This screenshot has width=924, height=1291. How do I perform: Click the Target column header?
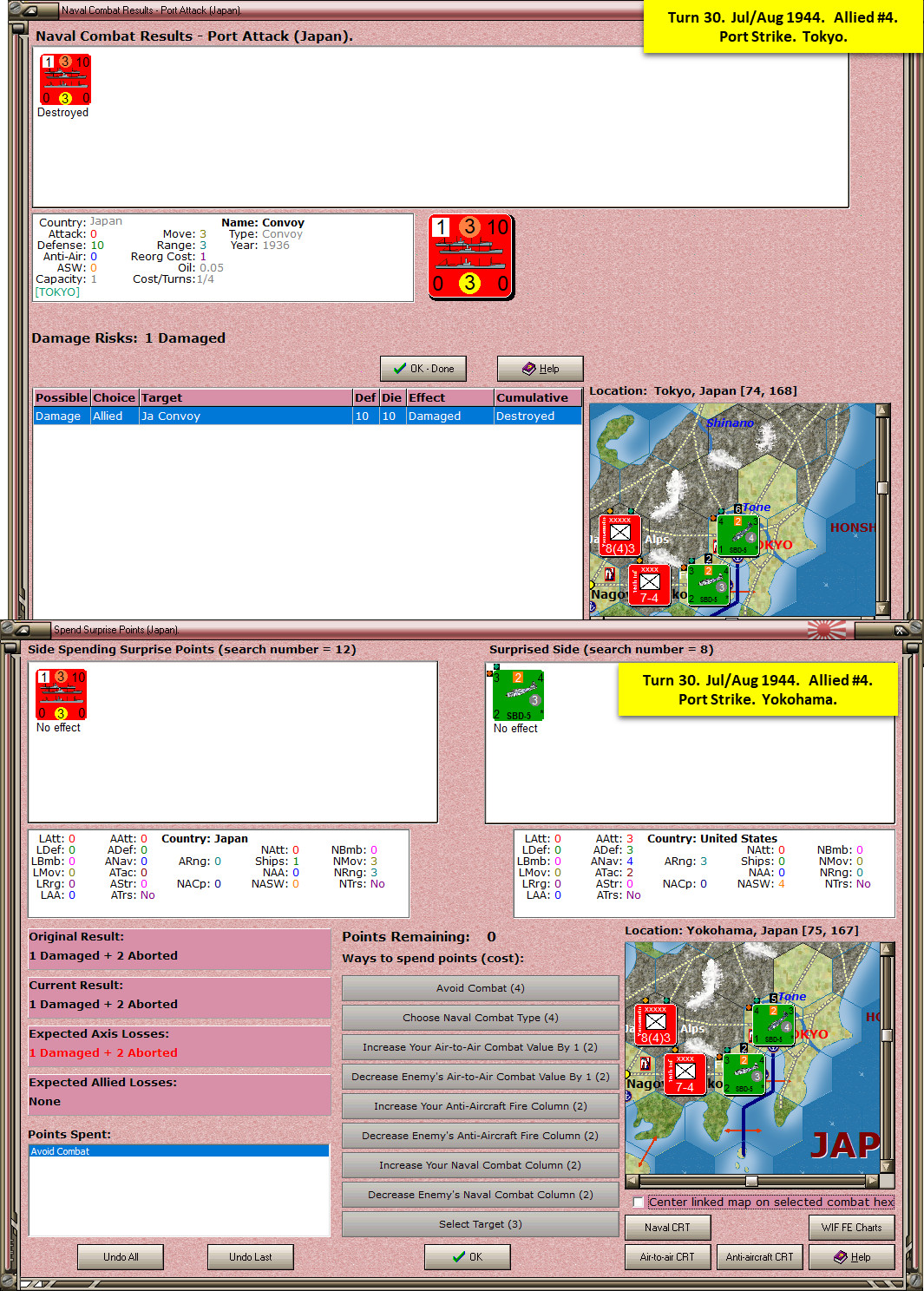coord(246,397)
